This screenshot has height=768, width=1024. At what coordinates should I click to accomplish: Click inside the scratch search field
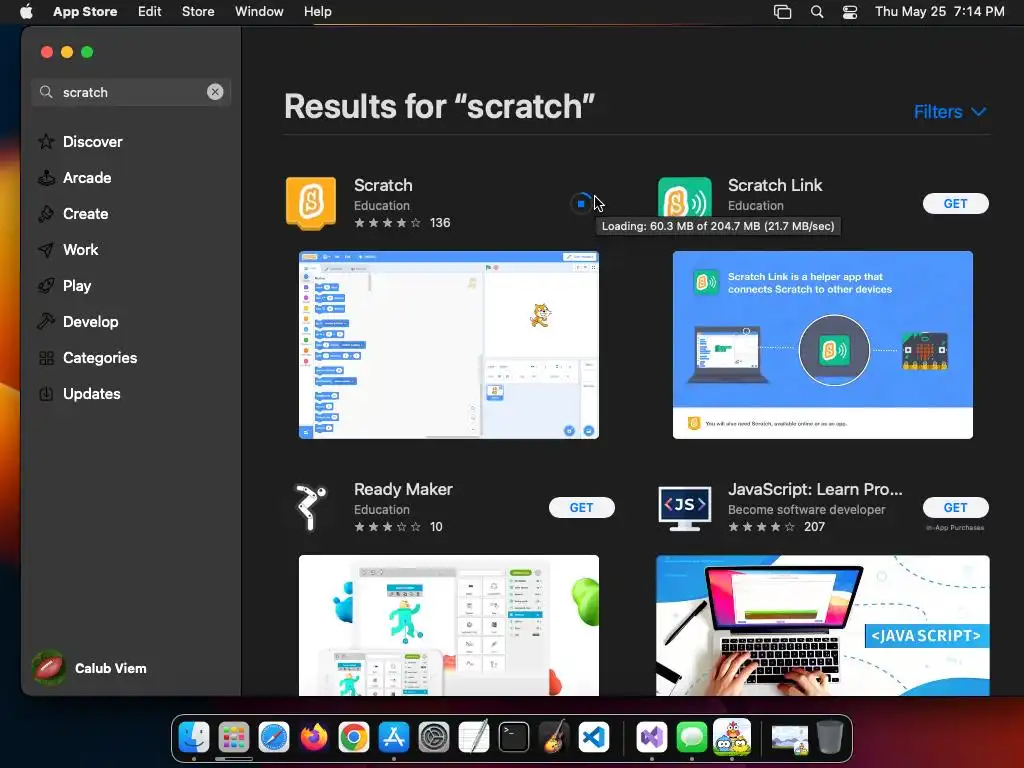(131, 92)
